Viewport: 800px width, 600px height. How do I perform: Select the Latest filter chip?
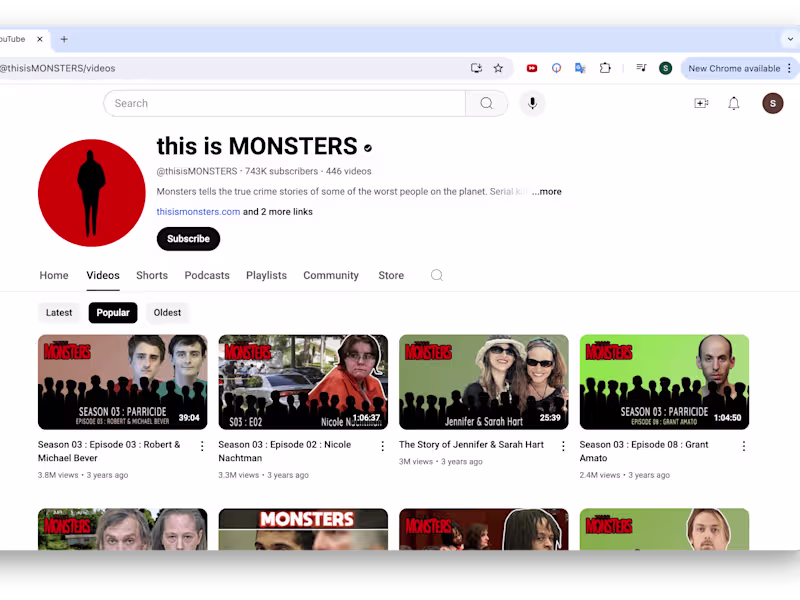[59, 312]
